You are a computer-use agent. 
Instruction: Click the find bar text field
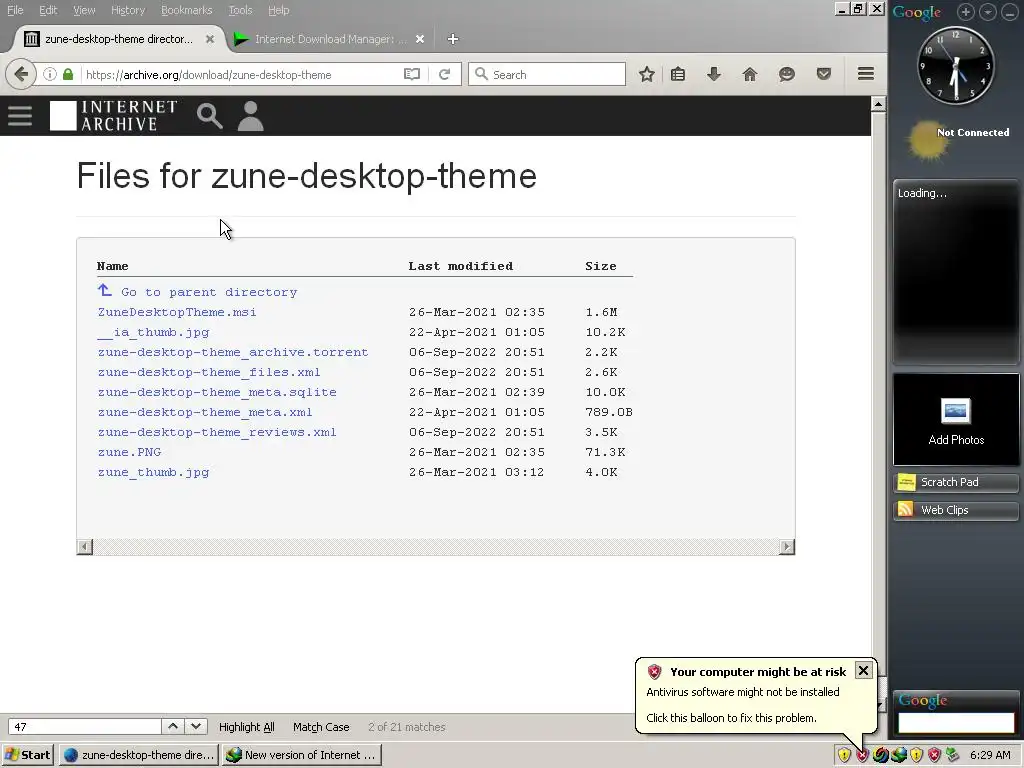(x=84, y=727)
